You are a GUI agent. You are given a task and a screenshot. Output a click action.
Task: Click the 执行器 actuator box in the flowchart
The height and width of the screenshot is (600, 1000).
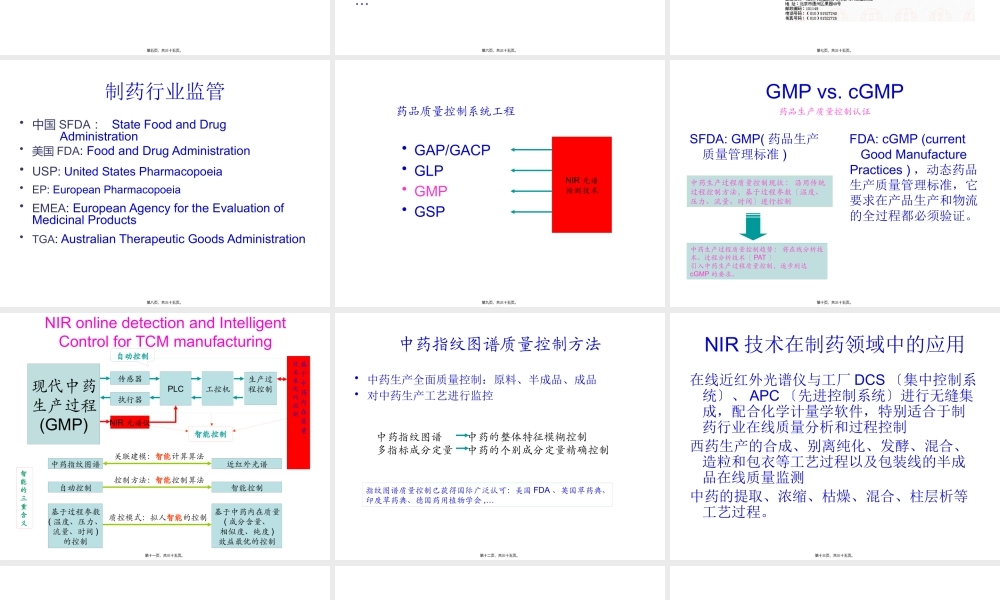pos(130,398)
